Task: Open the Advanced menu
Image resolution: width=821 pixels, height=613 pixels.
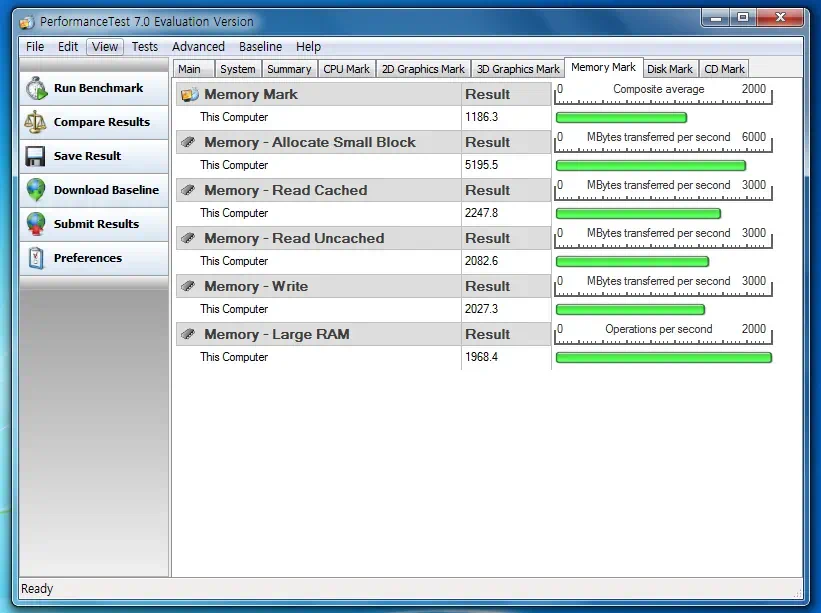Action: [x=198, y=46]
